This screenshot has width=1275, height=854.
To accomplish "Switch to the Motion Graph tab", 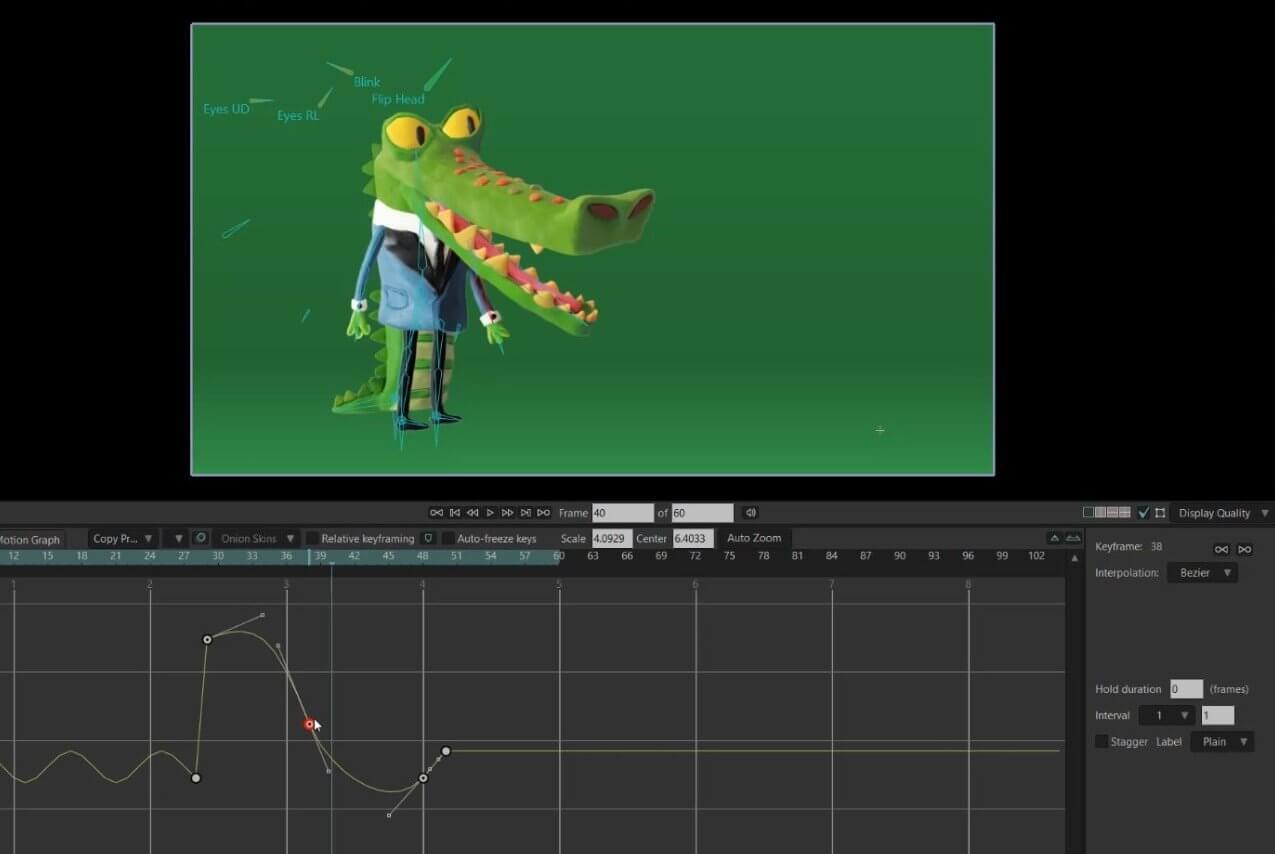I will click(30, 538).
